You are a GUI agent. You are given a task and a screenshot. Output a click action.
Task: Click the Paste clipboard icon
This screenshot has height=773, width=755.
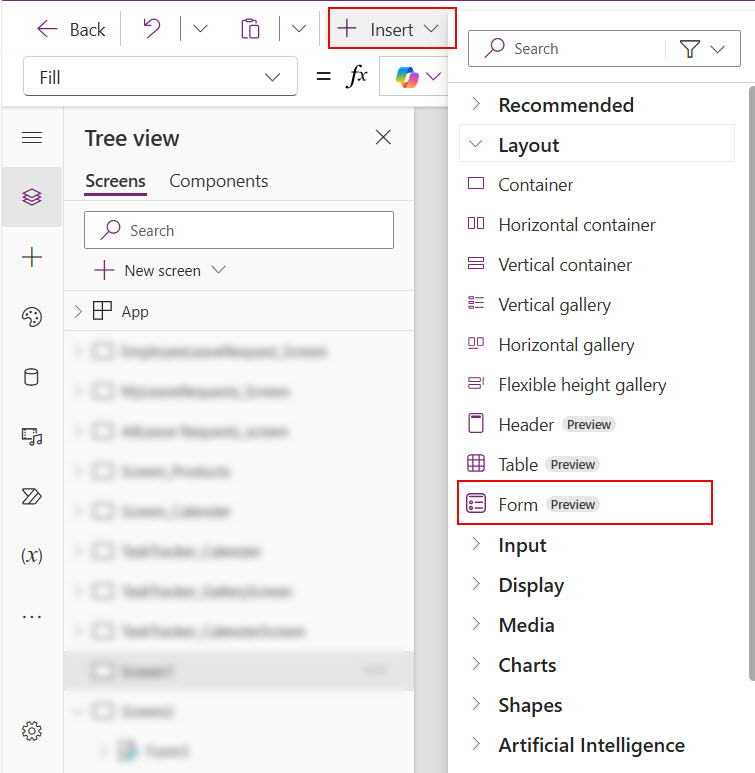coord(251,29)
